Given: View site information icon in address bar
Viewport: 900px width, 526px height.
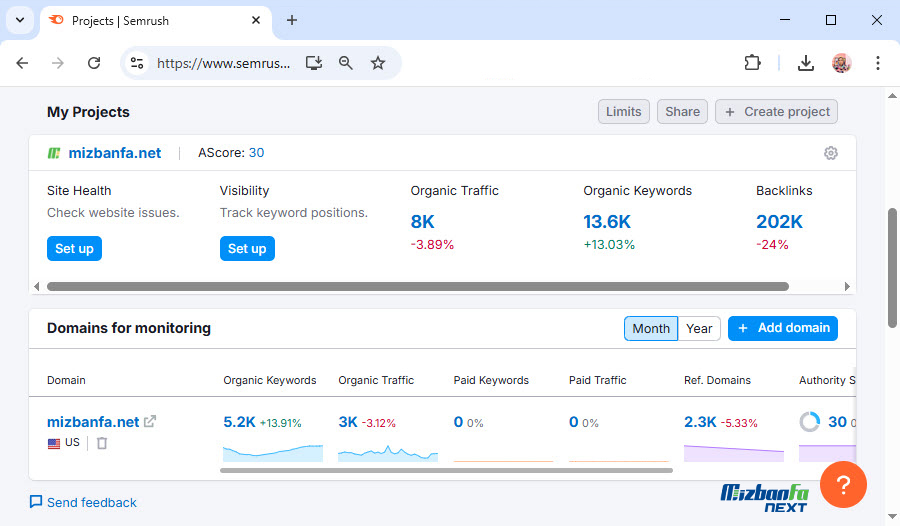Looking at the screenshot, I should point(137,63).
